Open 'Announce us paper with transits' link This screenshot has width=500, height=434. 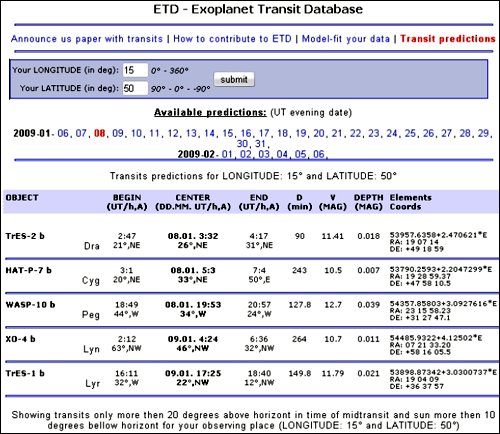(87, 39)
